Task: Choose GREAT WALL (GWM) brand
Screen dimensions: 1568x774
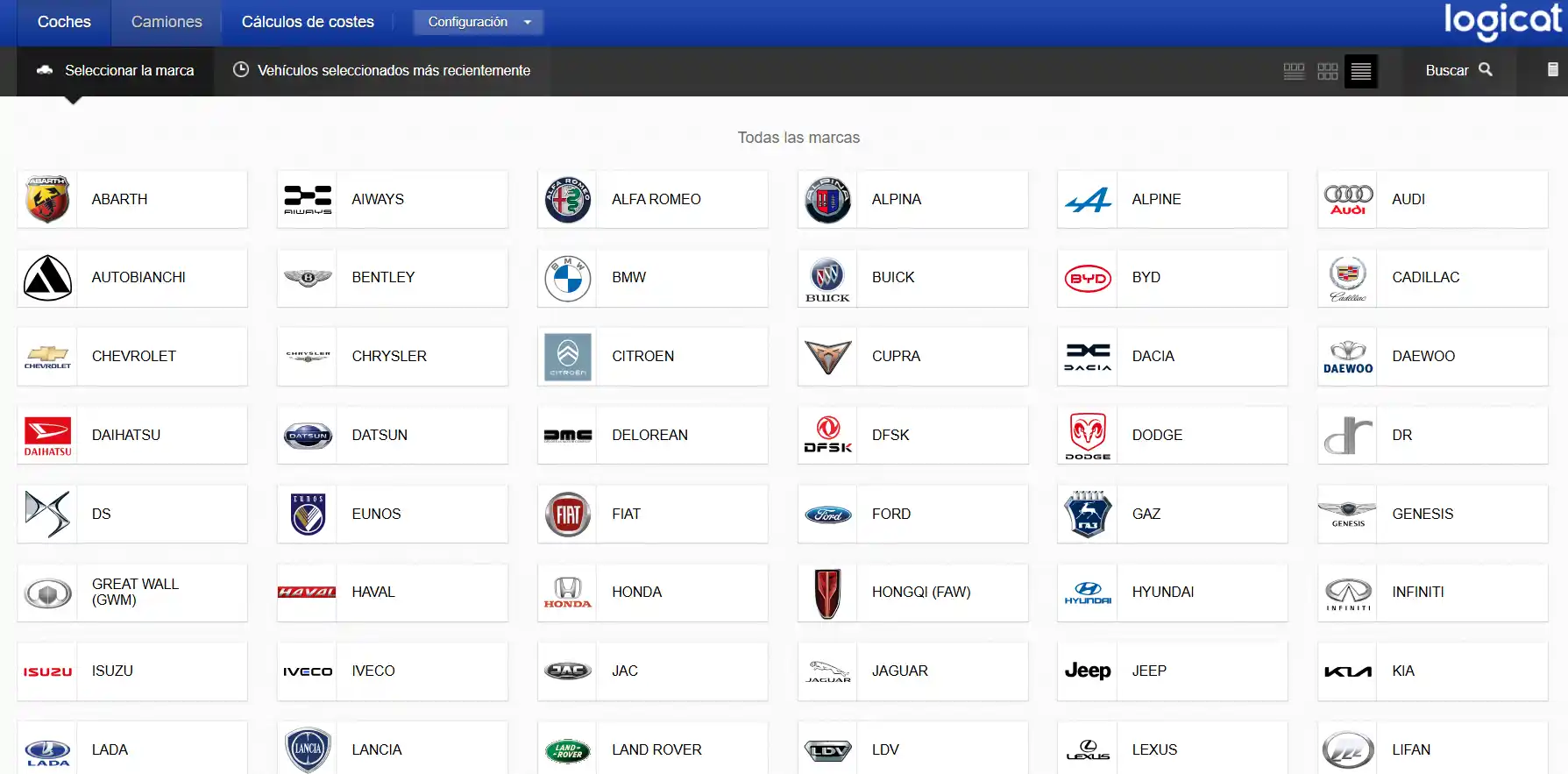Action: pos(132,593)
